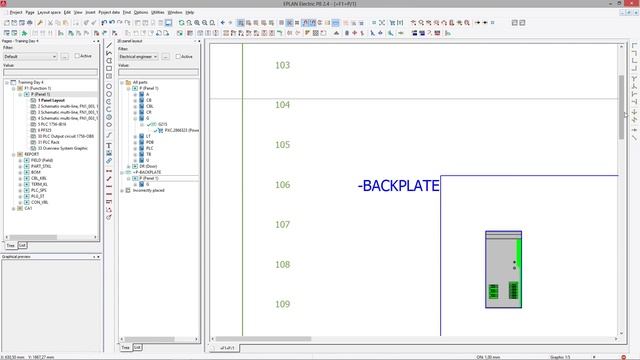Click the Zoom window magnifier icon
This screenshot has width=640, height=360.
coord(189,23)
